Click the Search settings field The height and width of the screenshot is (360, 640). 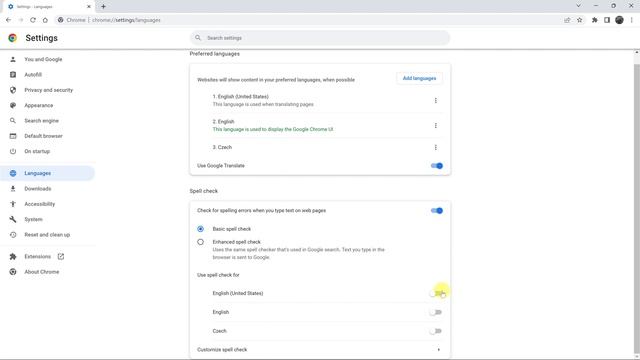(x=320, y=38)
